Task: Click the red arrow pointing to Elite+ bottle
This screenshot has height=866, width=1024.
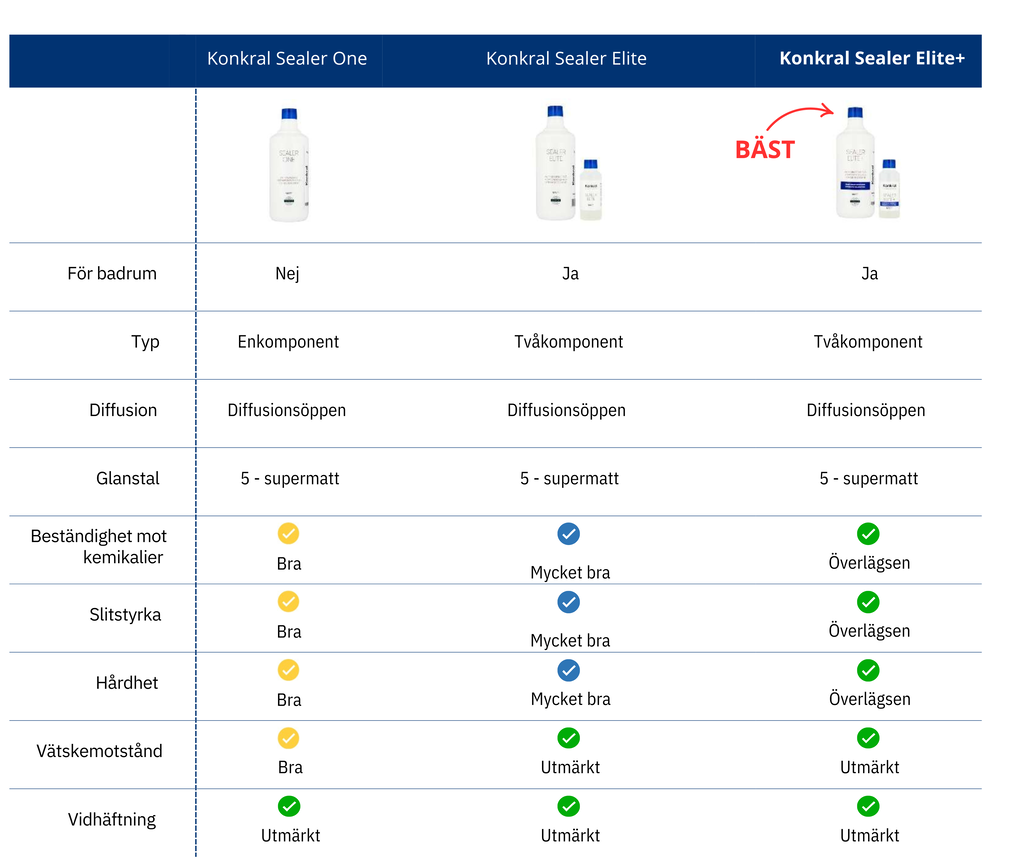Action: 801,116
